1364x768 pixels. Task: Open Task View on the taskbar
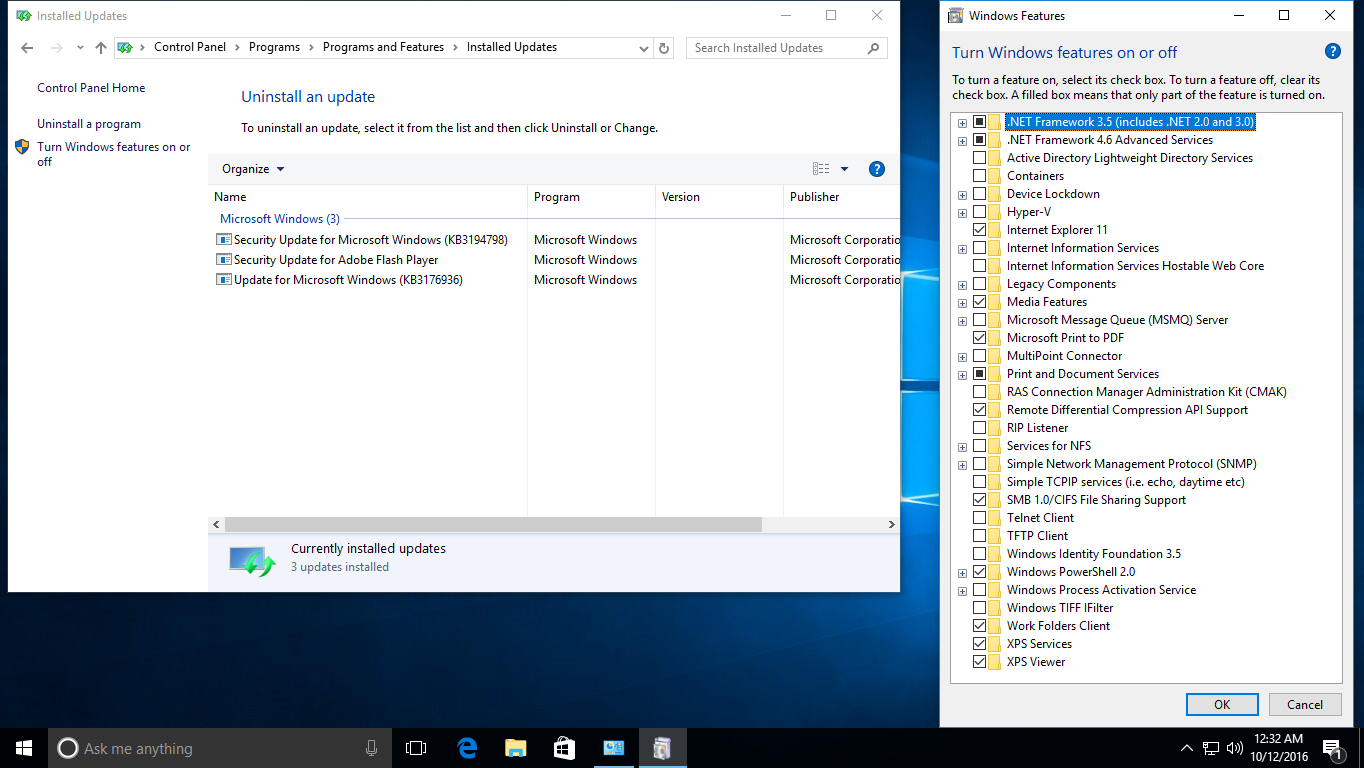click(x=416, y=748)
